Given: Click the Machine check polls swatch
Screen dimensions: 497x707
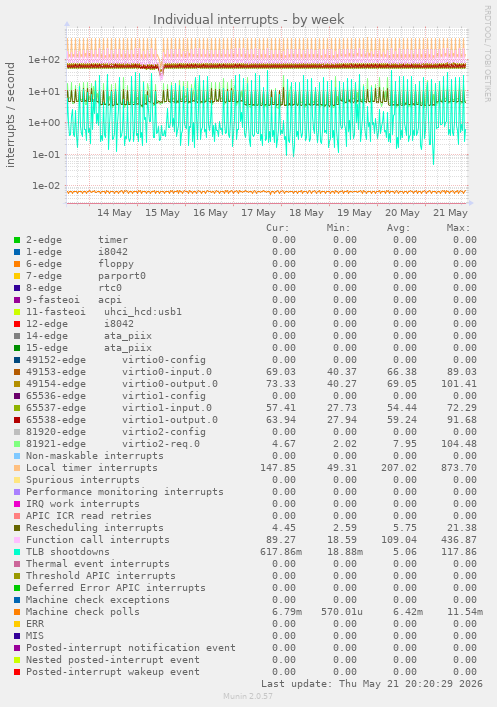Looking at the screenshot, I should [17, 612].
